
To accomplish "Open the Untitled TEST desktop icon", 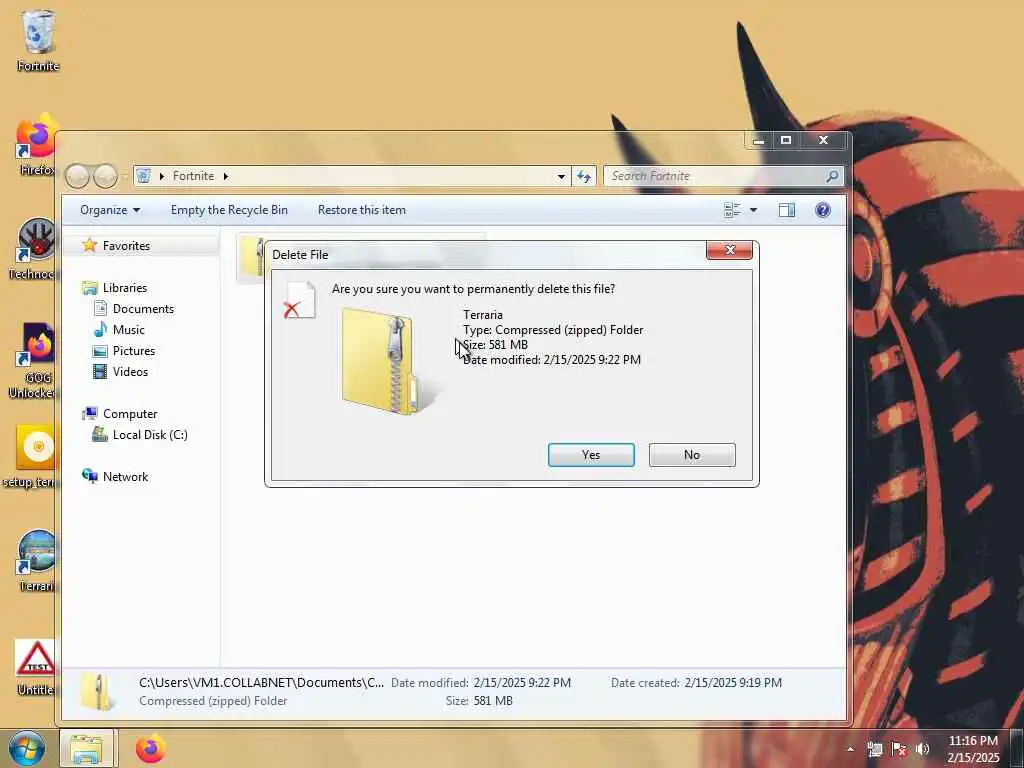I will 35,667.
